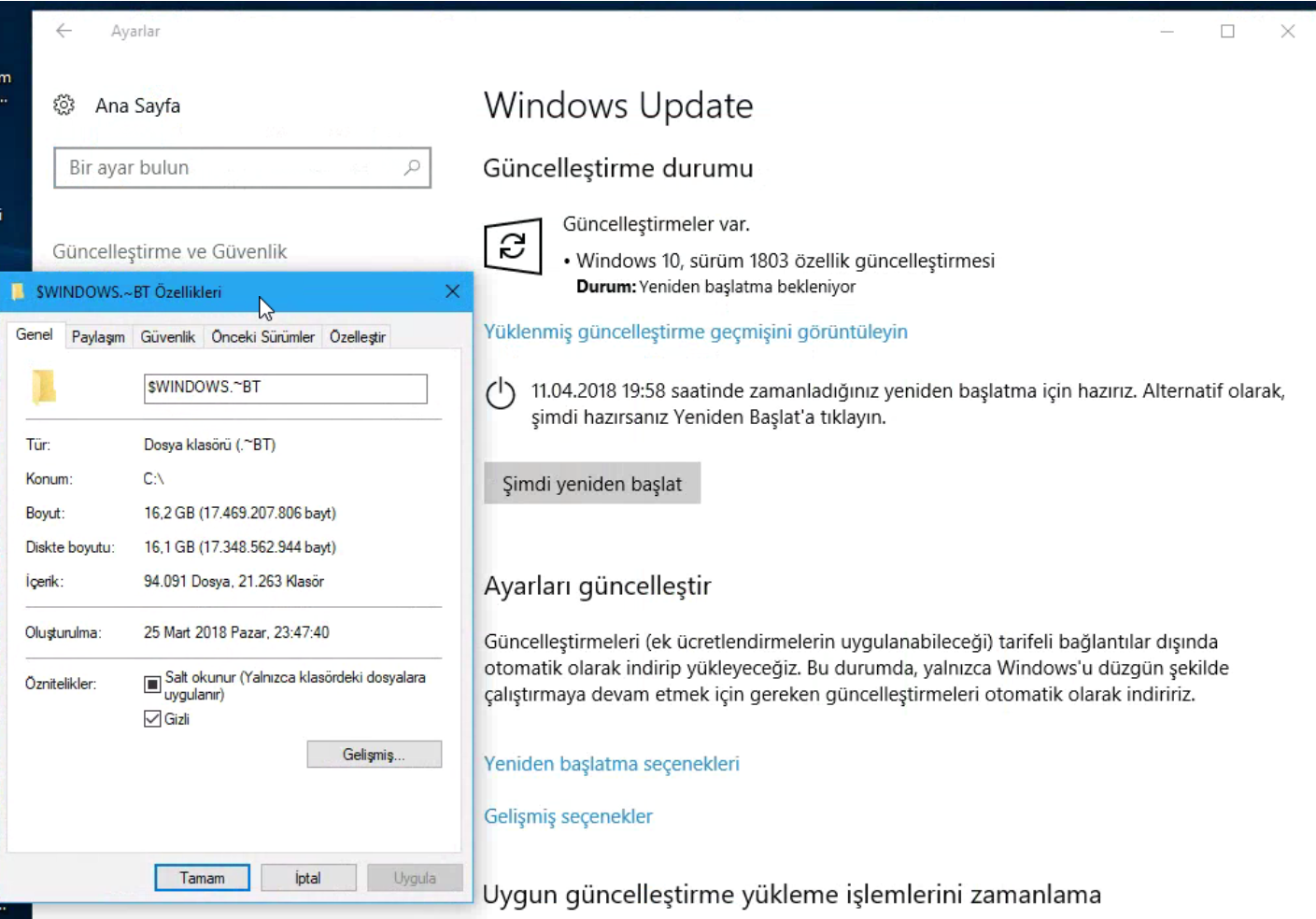The width and height of the screenshot is (1316, 919).
Task: Cancel the dialog with İptal
Action: click(308, 878)
